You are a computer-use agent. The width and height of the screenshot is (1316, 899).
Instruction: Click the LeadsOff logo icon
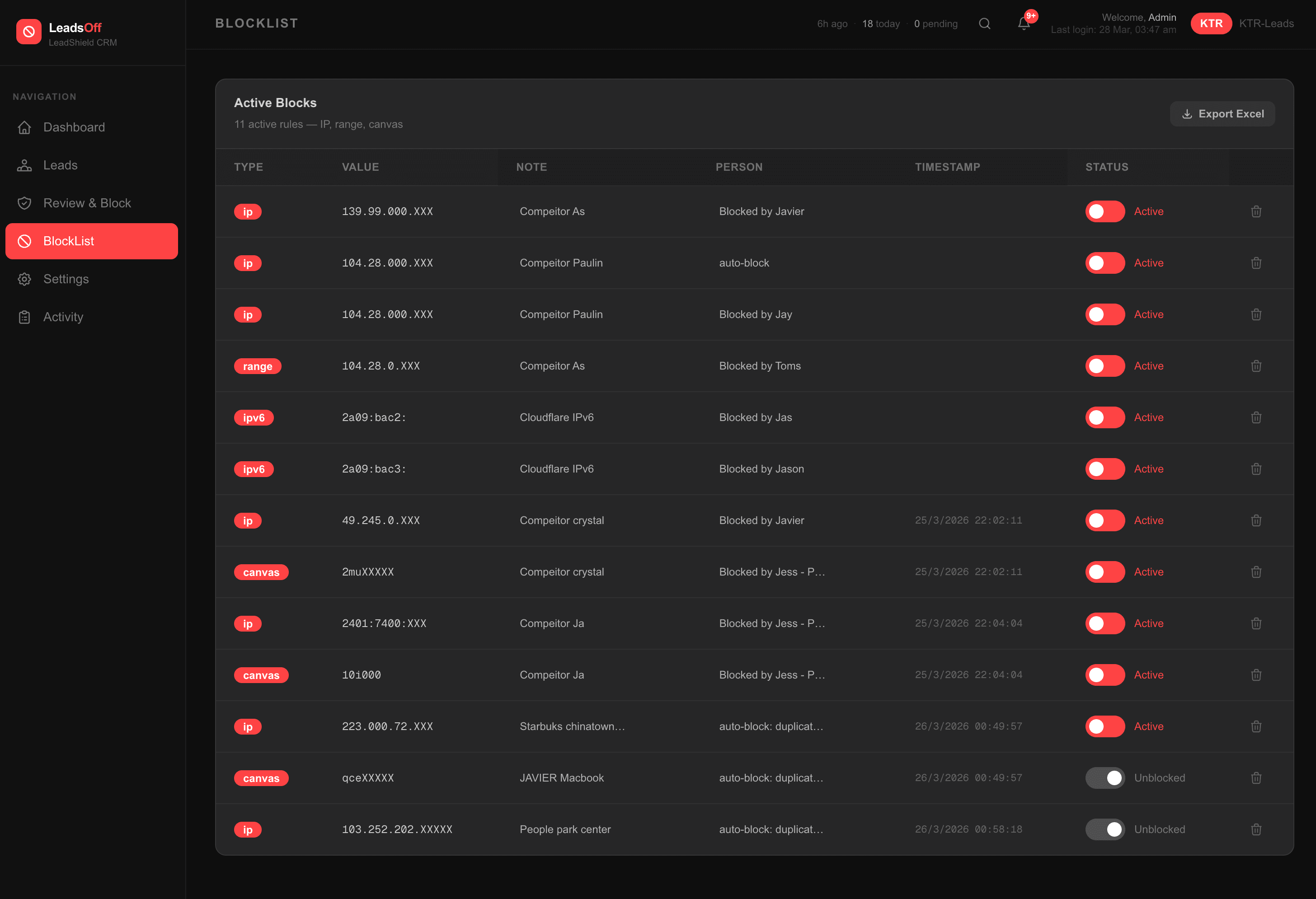coord(29,32)
